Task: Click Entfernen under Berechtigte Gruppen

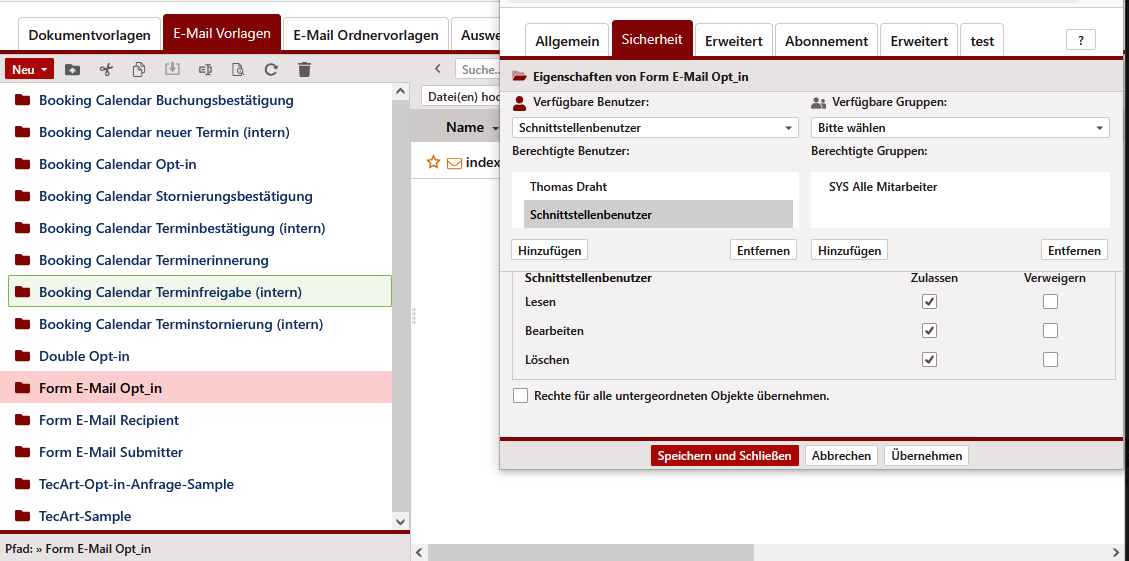Action: coord(1075,250)
